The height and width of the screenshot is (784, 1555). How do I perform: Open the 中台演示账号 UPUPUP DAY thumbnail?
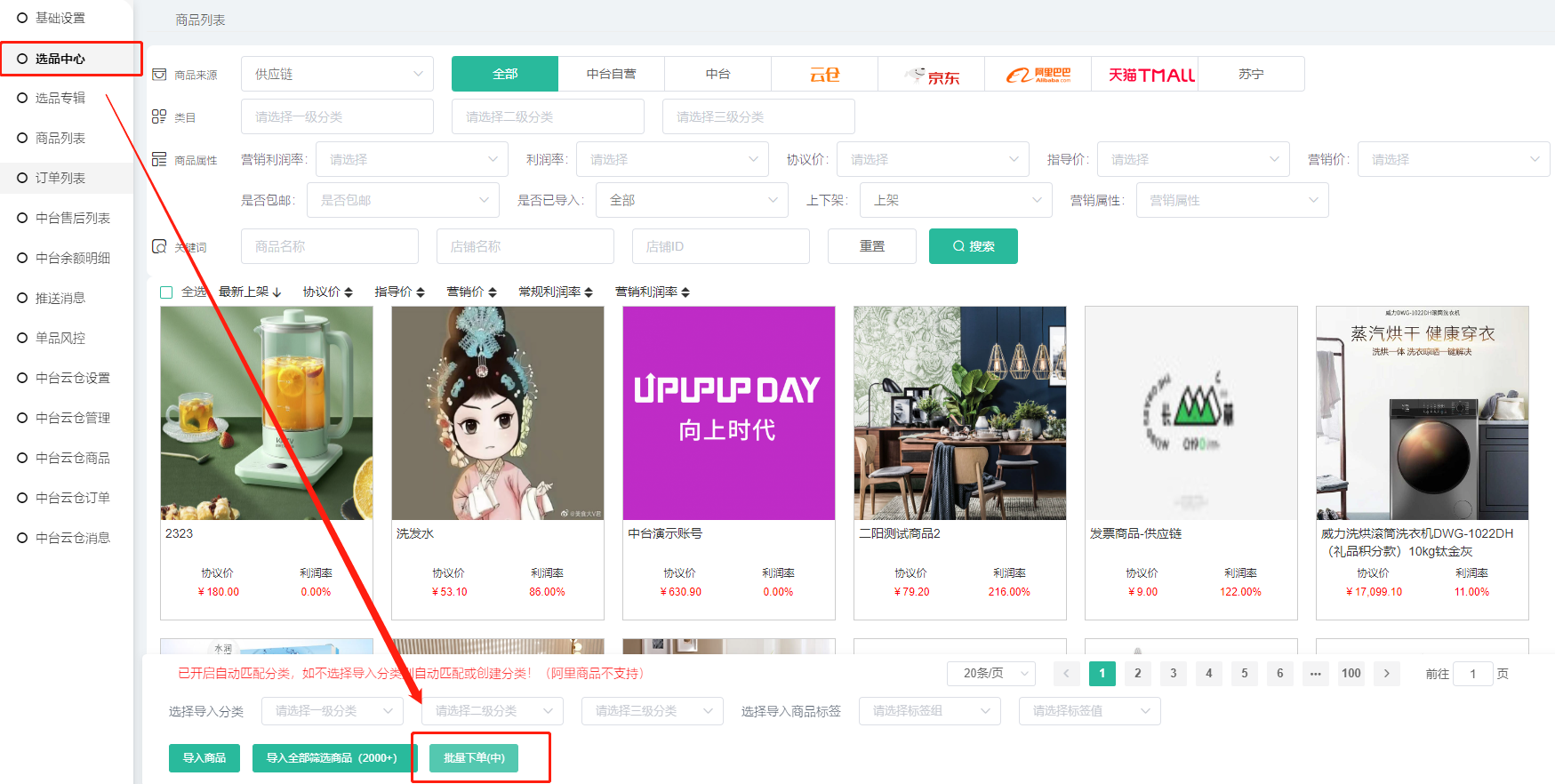(729, 413)
